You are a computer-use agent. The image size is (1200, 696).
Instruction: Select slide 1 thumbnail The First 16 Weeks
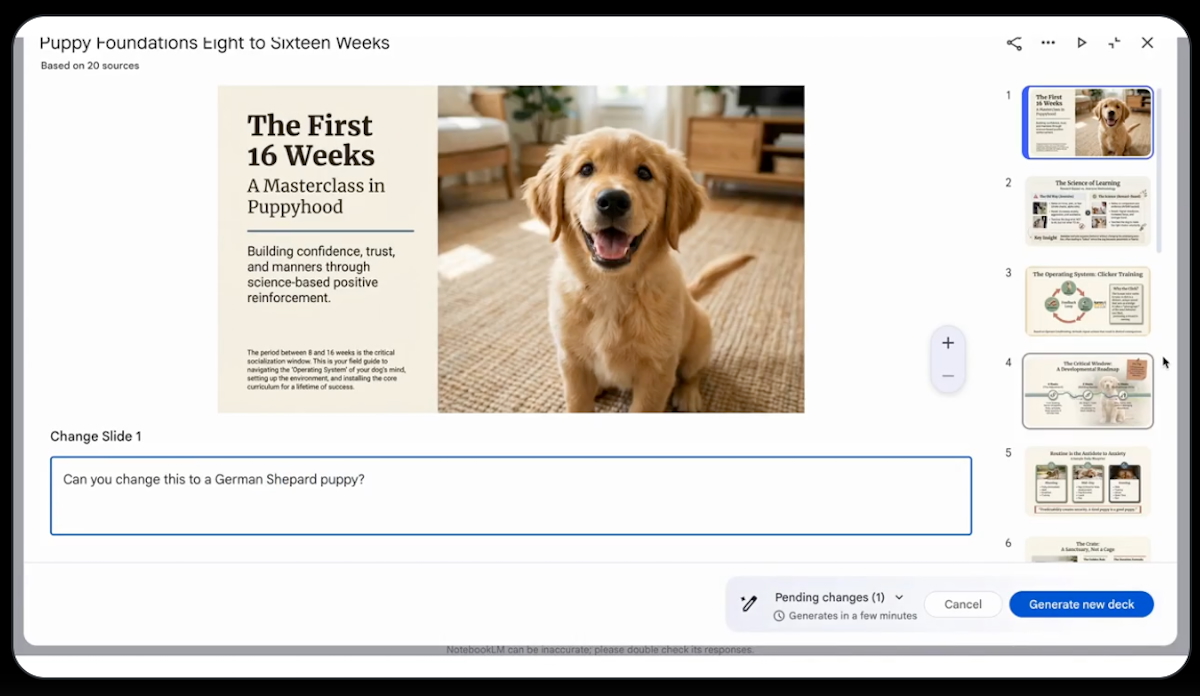pyautogui.click(x=1087, y=122)
